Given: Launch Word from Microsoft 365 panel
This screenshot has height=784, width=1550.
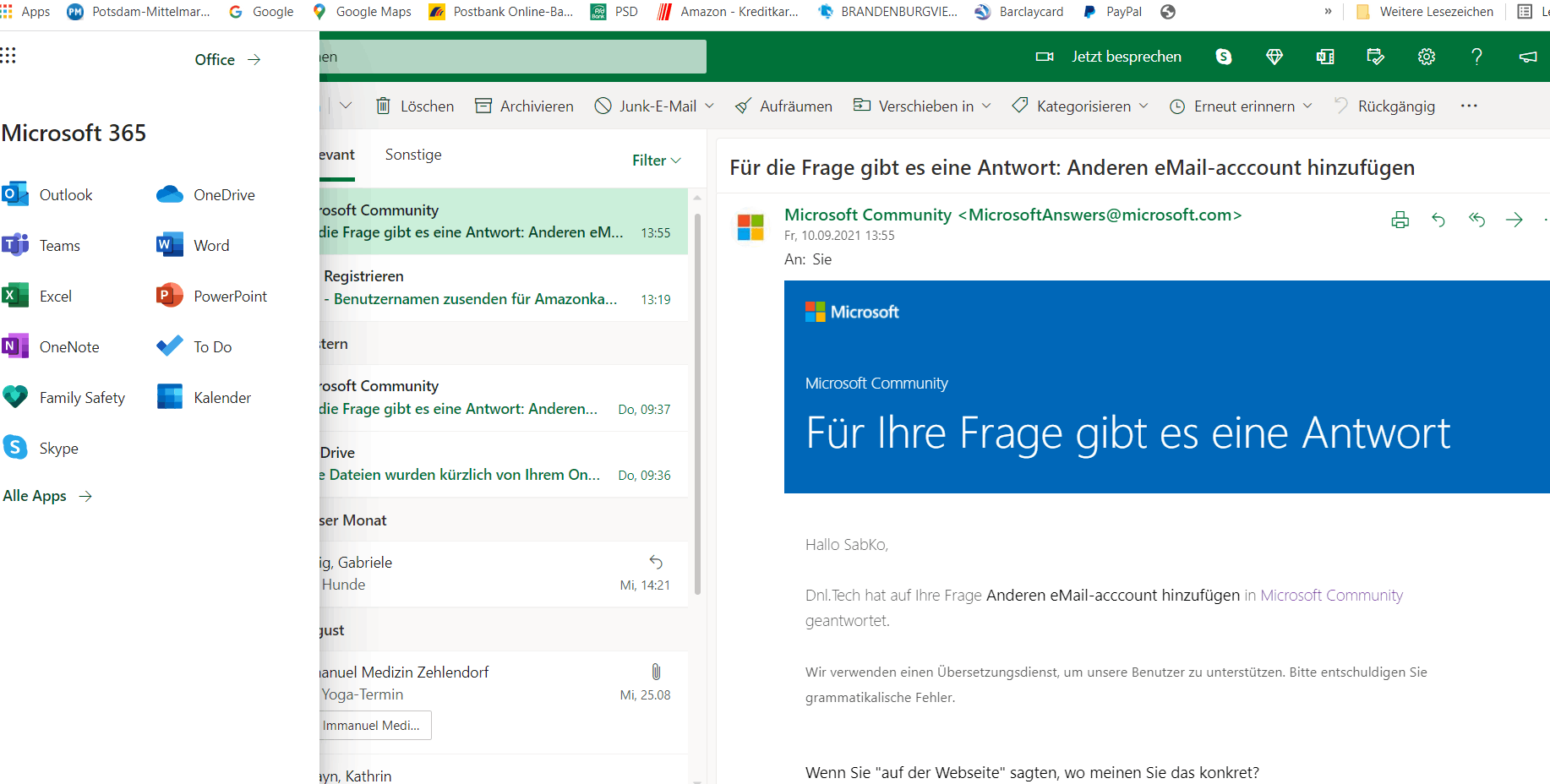Looking at the screenshot, I should [193, 246].
